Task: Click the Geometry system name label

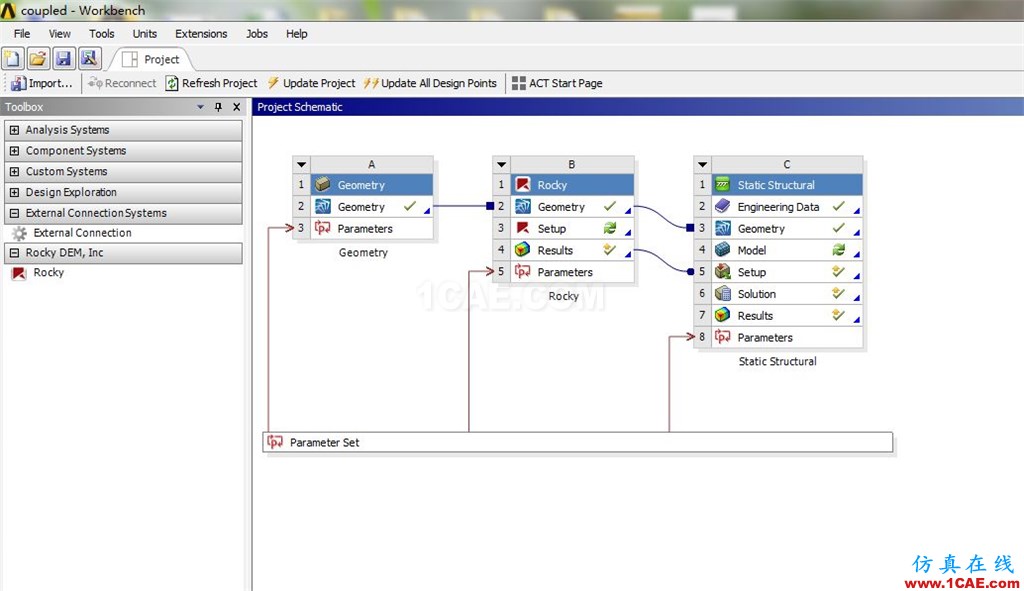Action: point(363,253)
